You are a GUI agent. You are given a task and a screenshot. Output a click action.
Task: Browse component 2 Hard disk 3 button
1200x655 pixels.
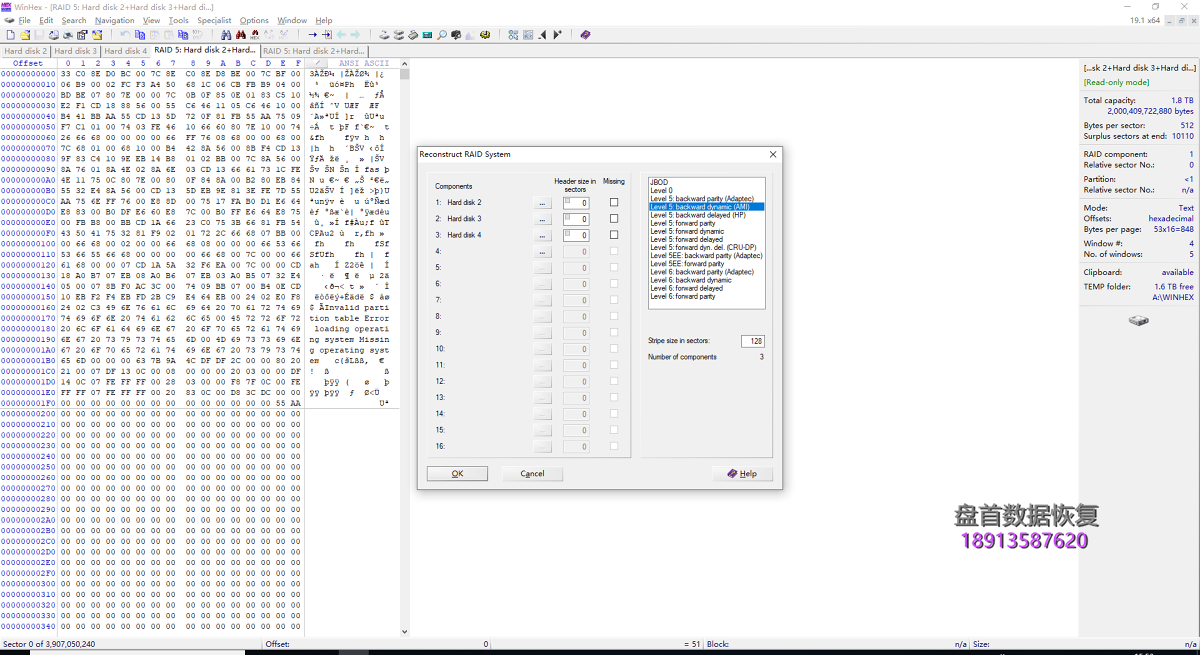click(543, 219)
